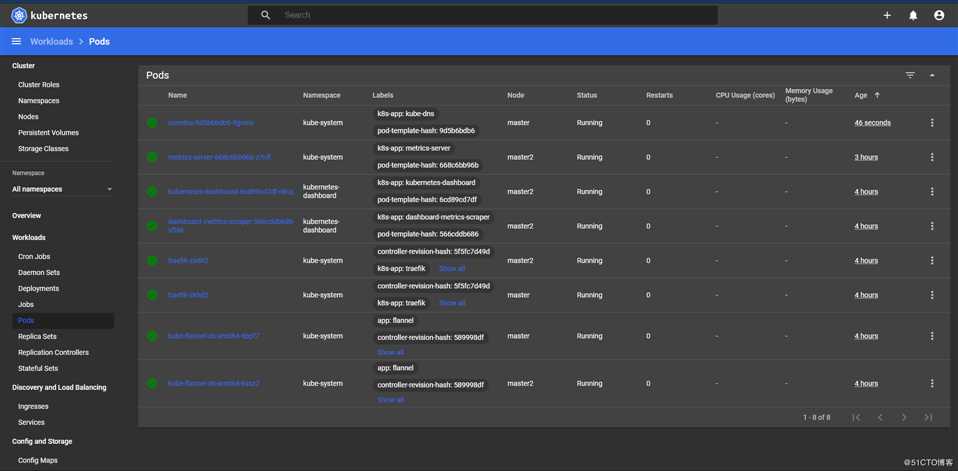This screenshot has width=958, height=471.
Task: Click inside the Search field
Action: point(483,15)
